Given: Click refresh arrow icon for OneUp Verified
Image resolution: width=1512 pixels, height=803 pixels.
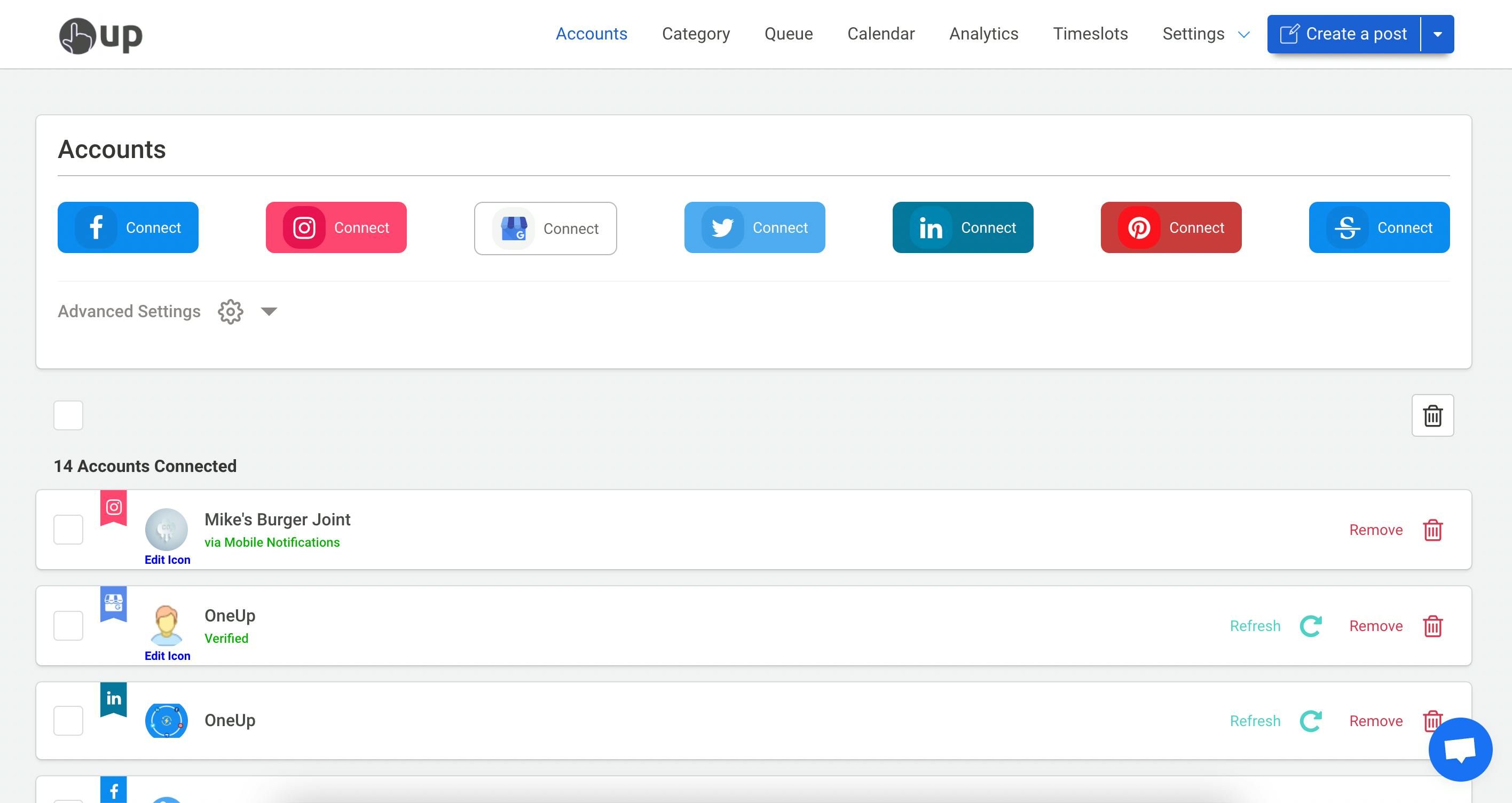Looking at the screenshot, I should point(1311,626).
